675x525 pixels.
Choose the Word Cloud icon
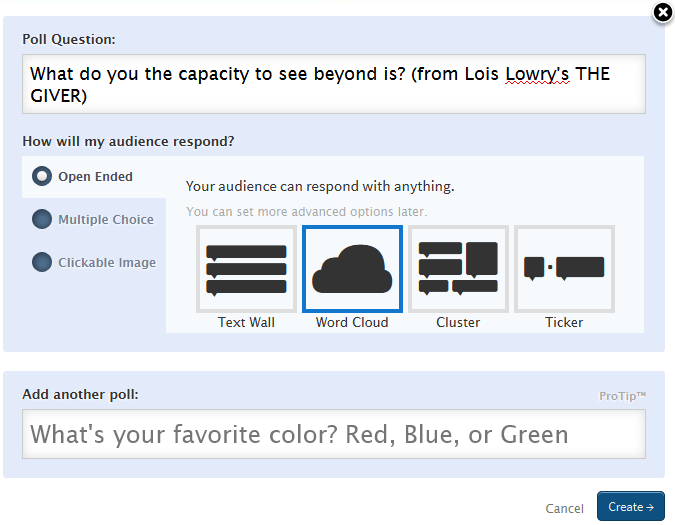click(x=352, y=269)
